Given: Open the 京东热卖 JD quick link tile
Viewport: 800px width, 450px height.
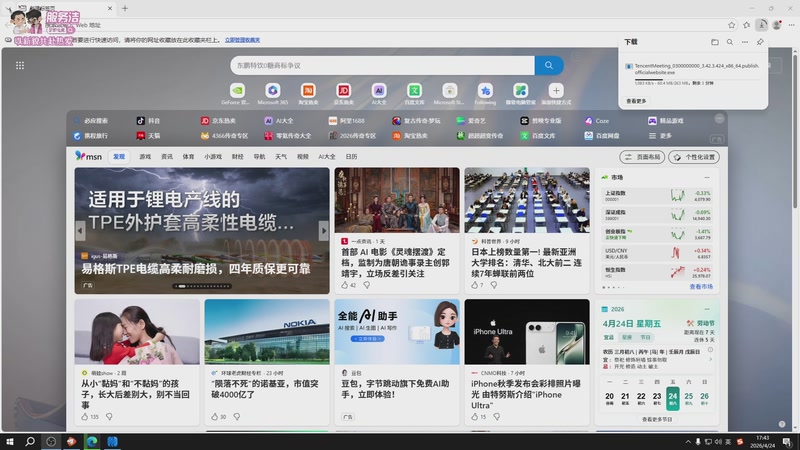Looking at the screenshot, I should [x=343, y=94].
